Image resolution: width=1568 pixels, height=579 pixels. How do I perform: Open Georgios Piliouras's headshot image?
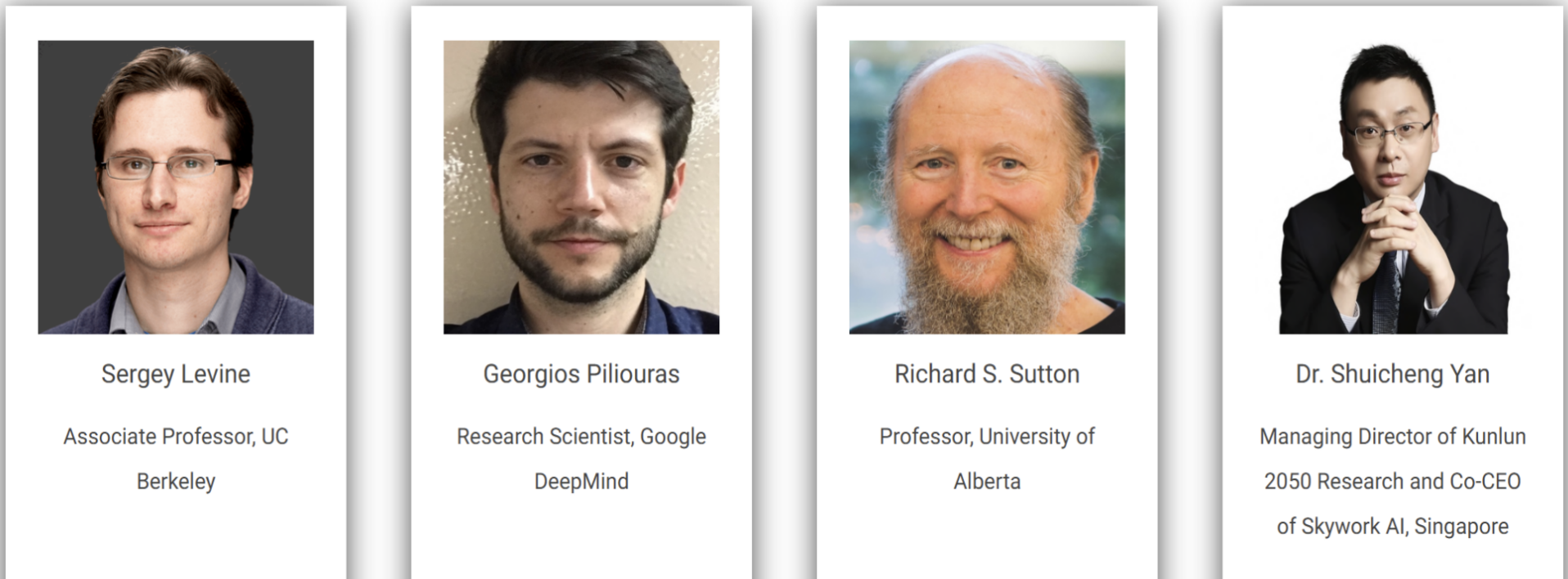tap(581, 186)
